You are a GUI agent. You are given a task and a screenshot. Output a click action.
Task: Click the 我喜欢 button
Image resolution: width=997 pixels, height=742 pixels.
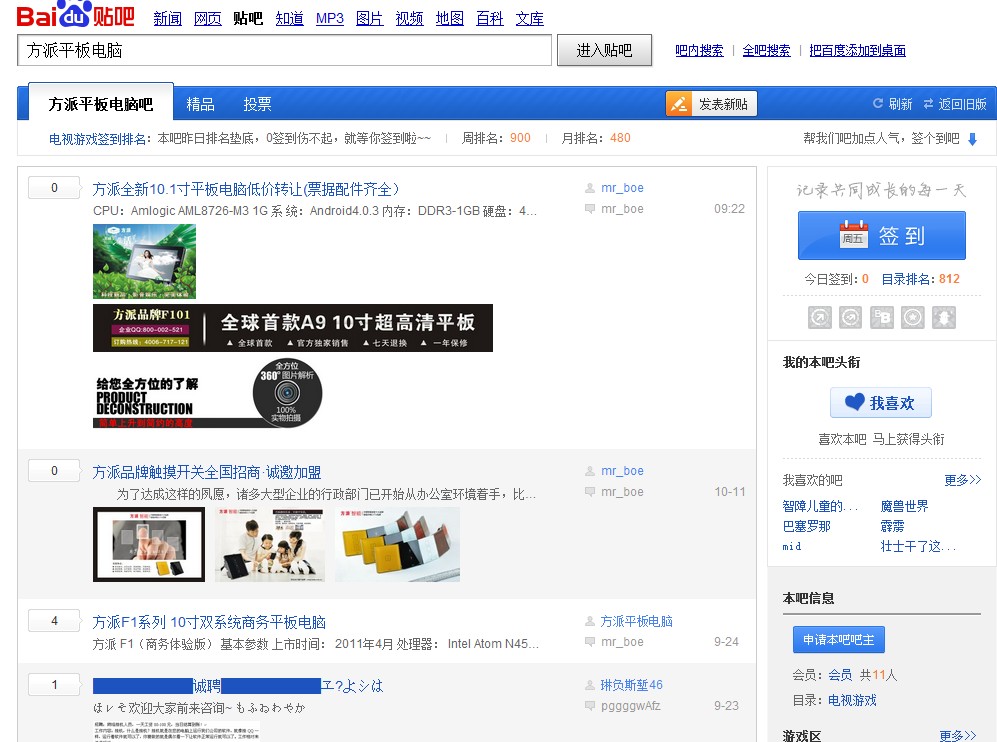pos(881,402)
